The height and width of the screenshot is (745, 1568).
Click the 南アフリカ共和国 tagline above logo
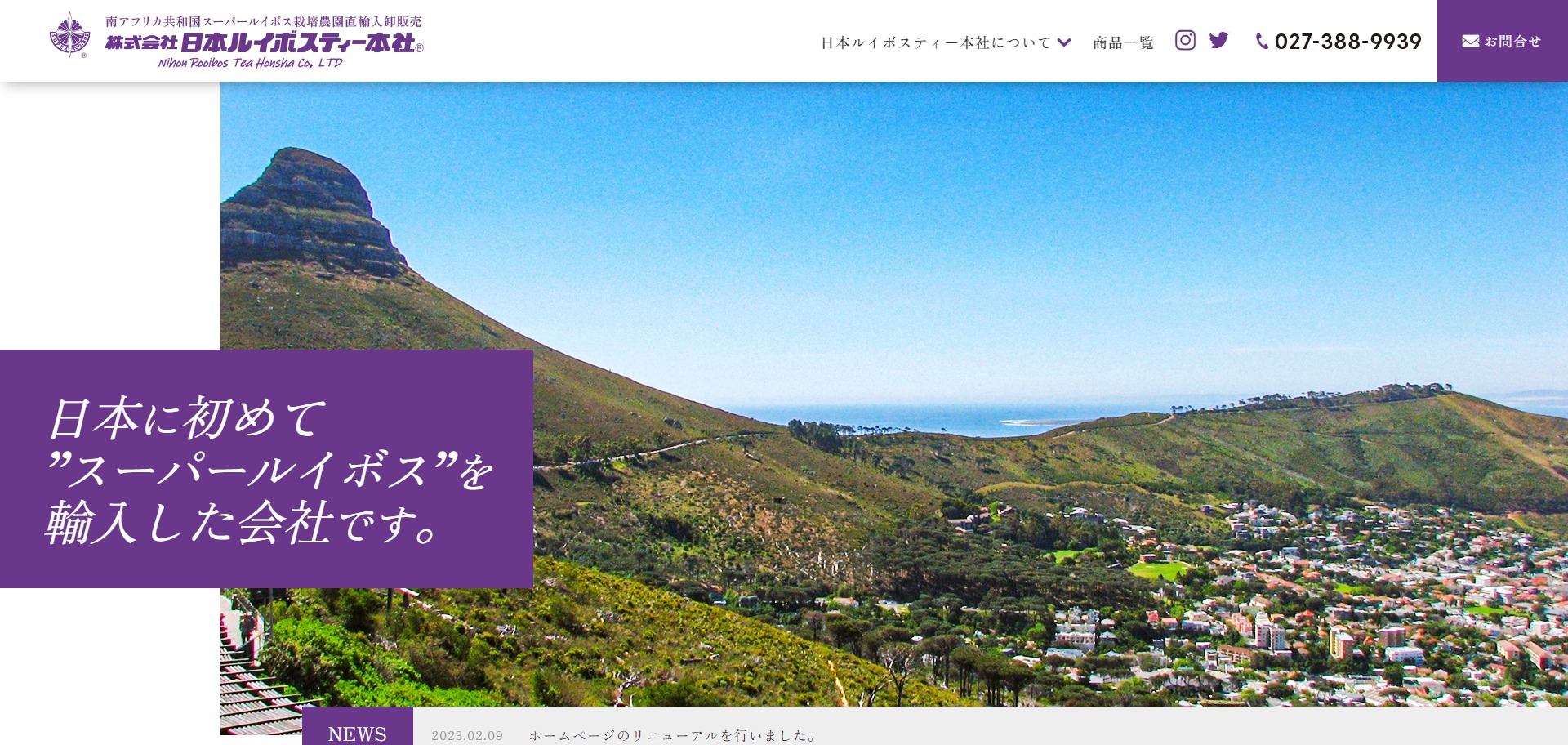click(x=263, y=21)
